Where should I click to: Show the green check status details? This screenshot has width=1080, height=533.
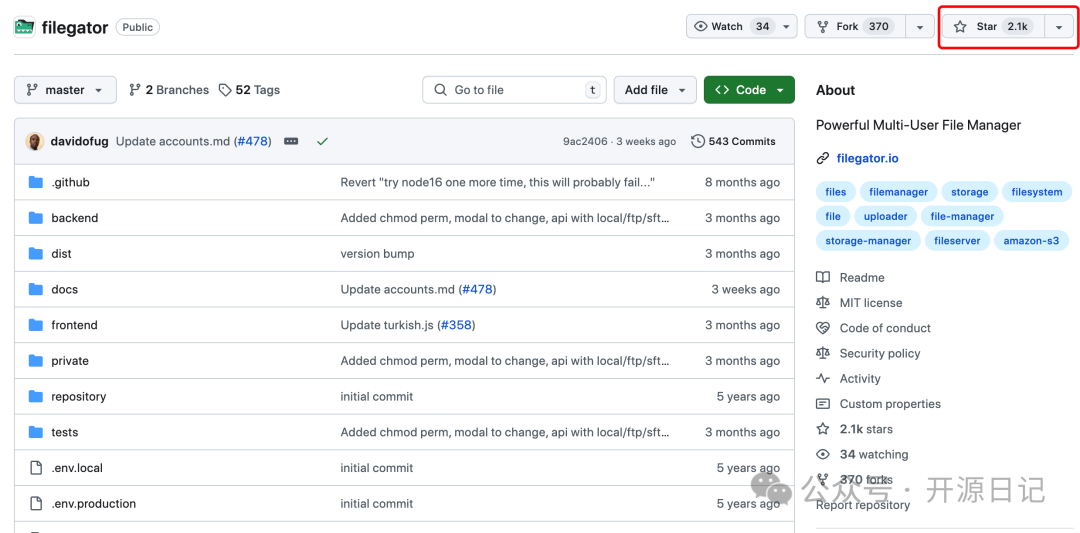click(x=322, y=141)
